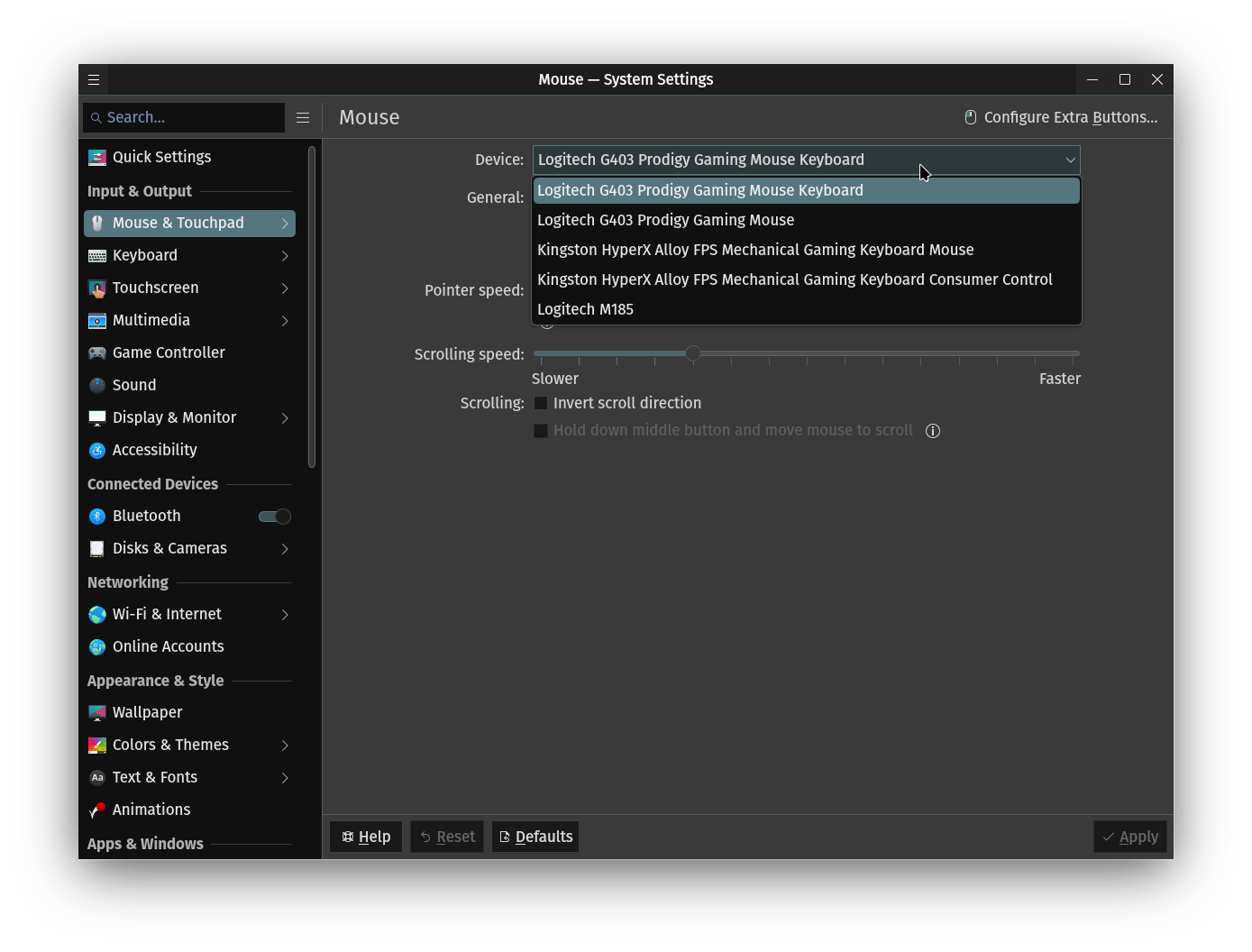
Task: Expand the Multimedia submenu chevron
Action: click(285, 321)
